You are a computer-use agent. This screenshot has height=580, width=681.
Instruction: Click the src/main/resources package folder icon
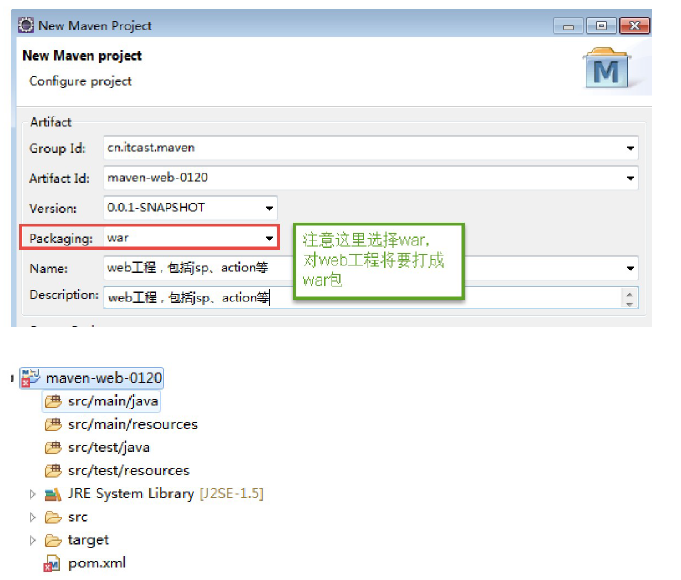tap(53, 424)
